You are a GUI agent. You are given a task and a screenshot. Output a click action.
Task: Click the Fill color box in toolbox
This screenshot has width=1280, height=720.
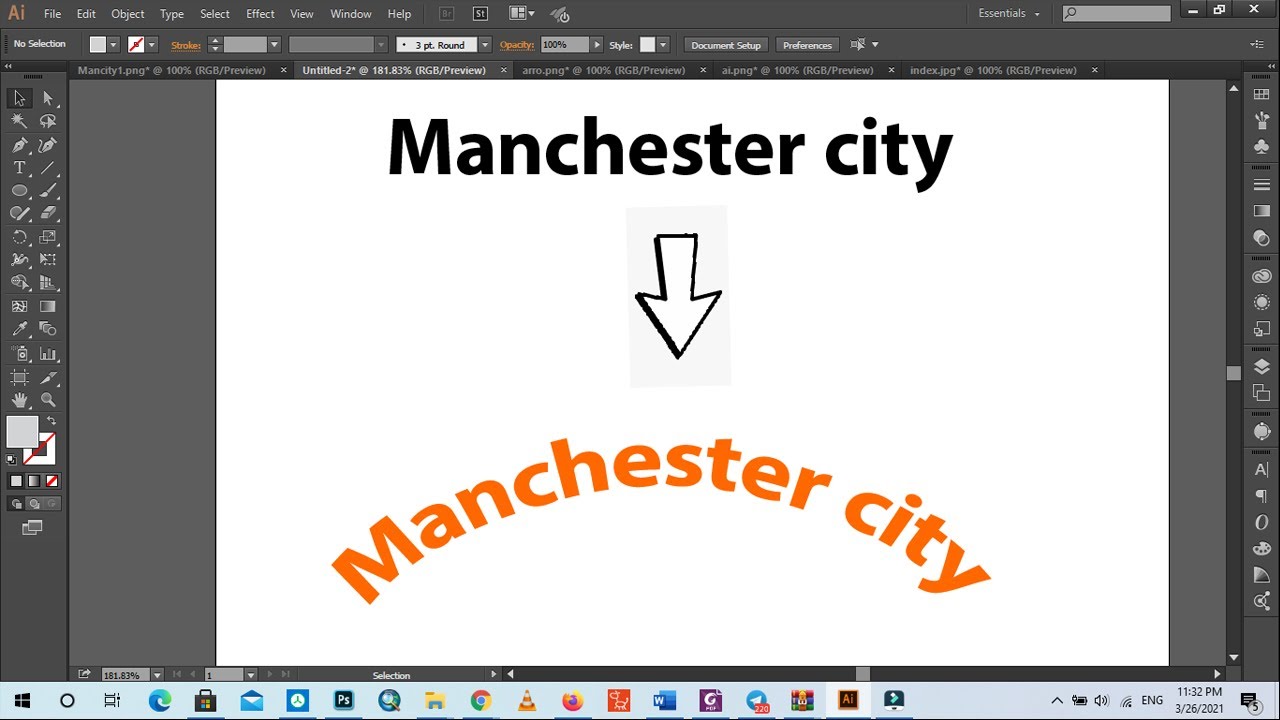click(22, 432)
